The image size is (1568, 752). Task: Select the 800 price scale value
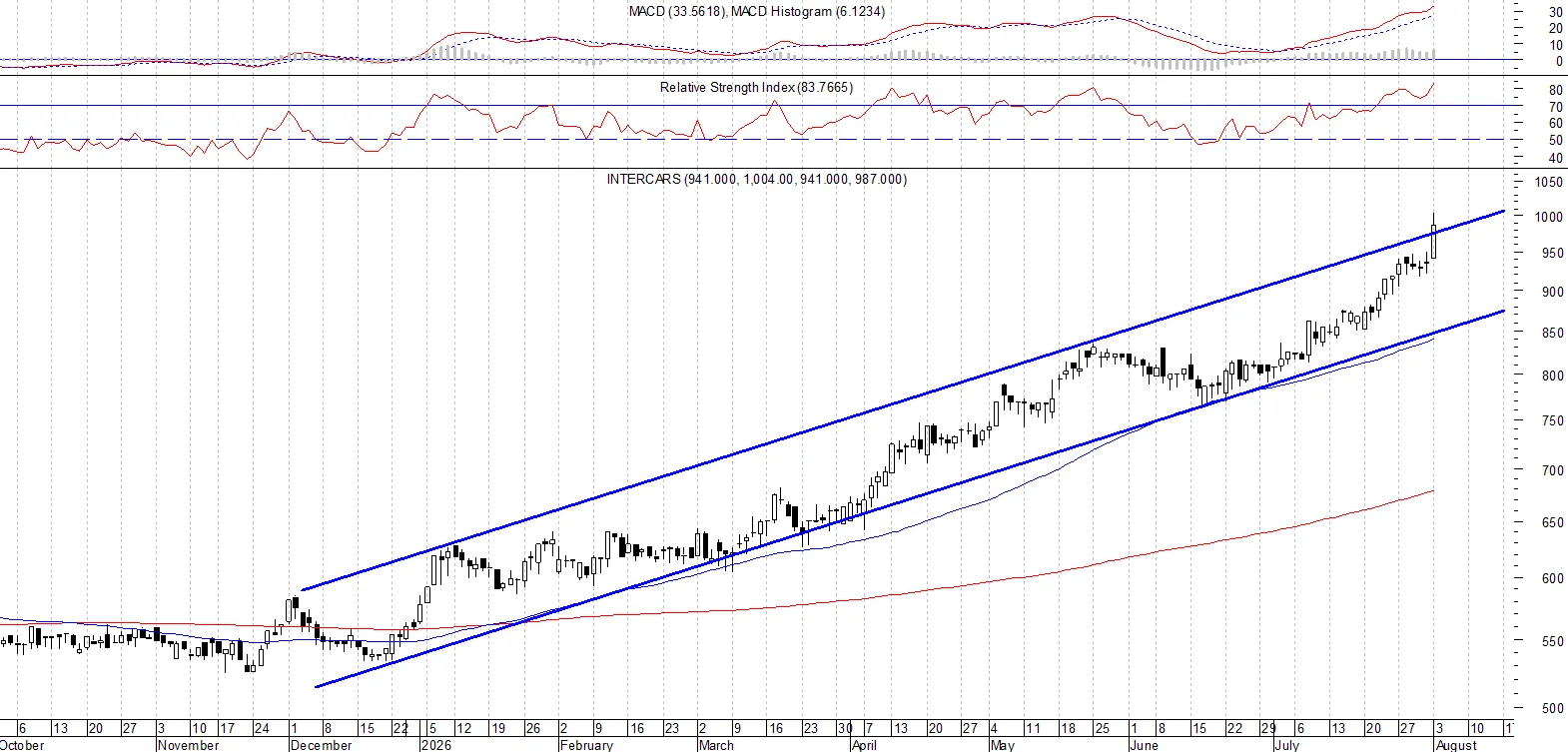pyautogui.click(x=1552, y=376)
